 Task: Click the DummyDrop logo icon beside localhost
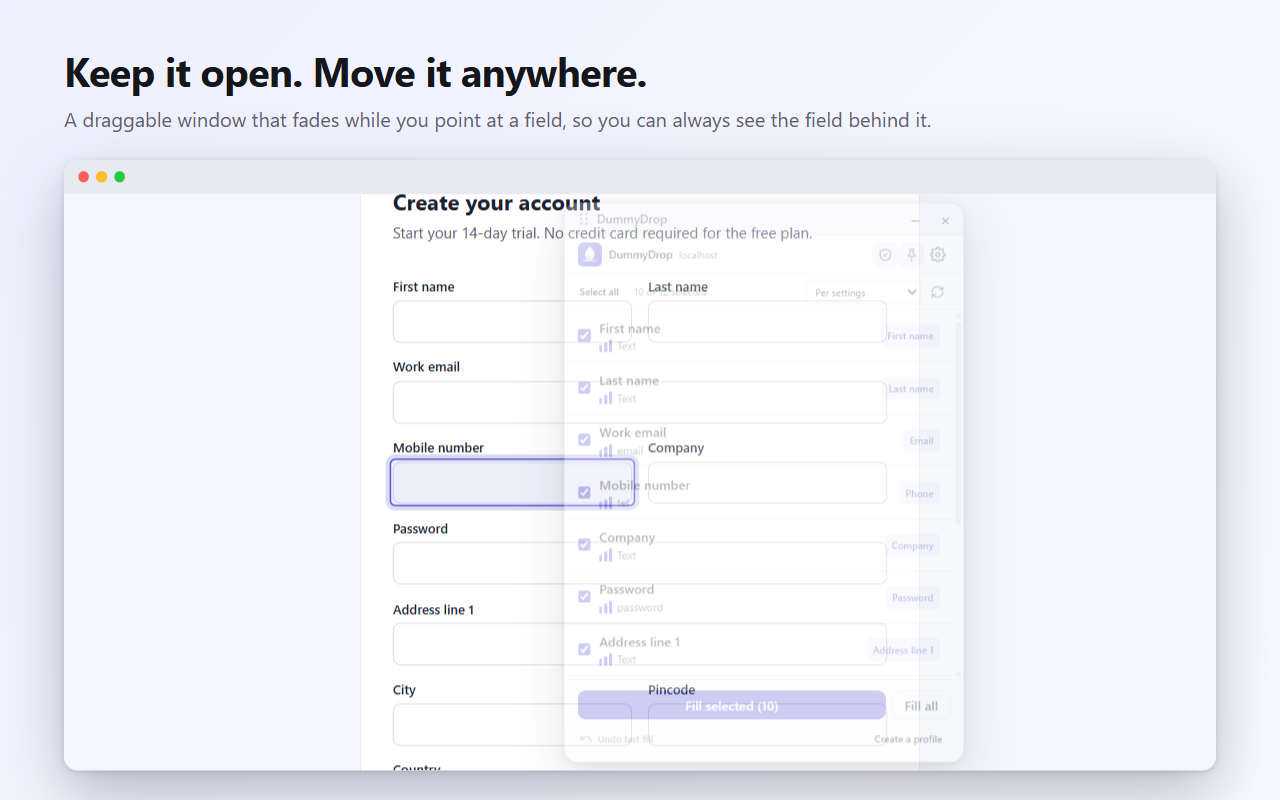(590, 255)
